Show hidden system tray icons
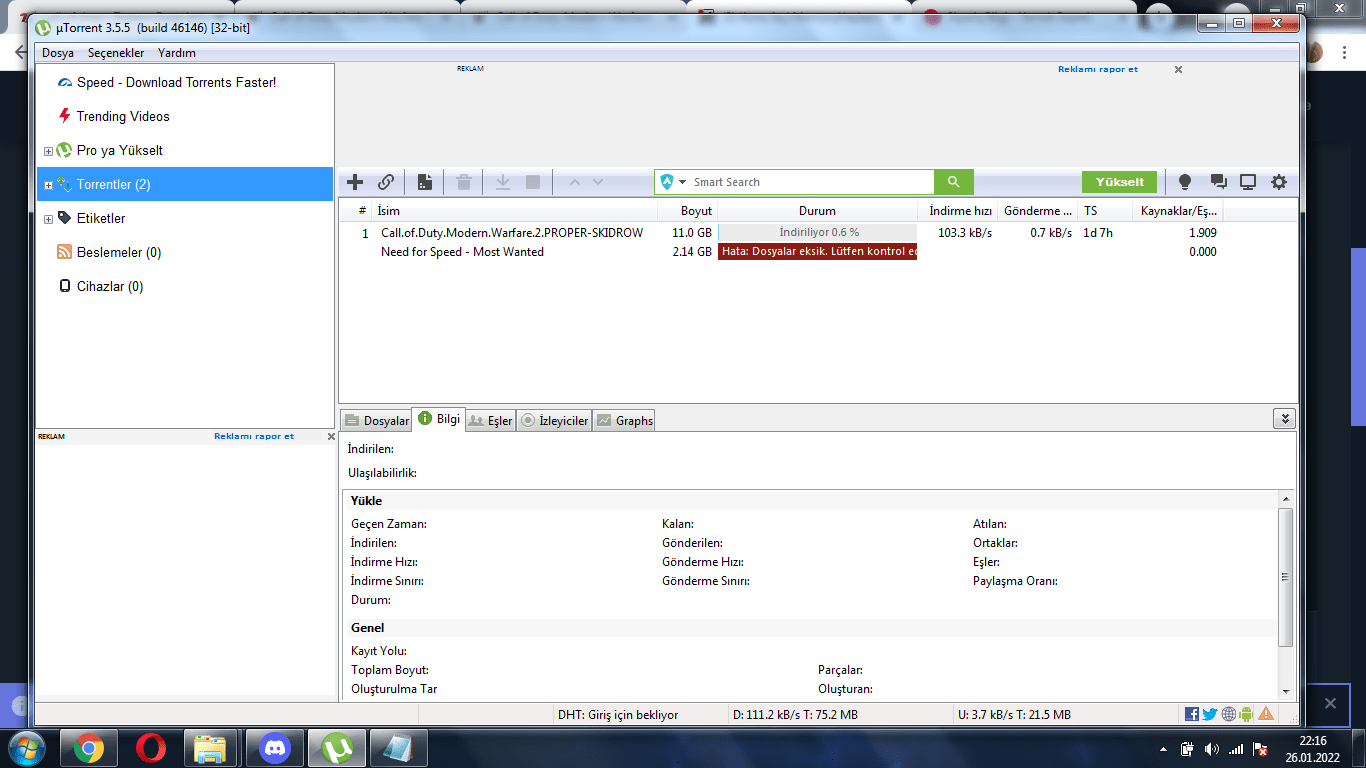 (x=1163, y=749)
